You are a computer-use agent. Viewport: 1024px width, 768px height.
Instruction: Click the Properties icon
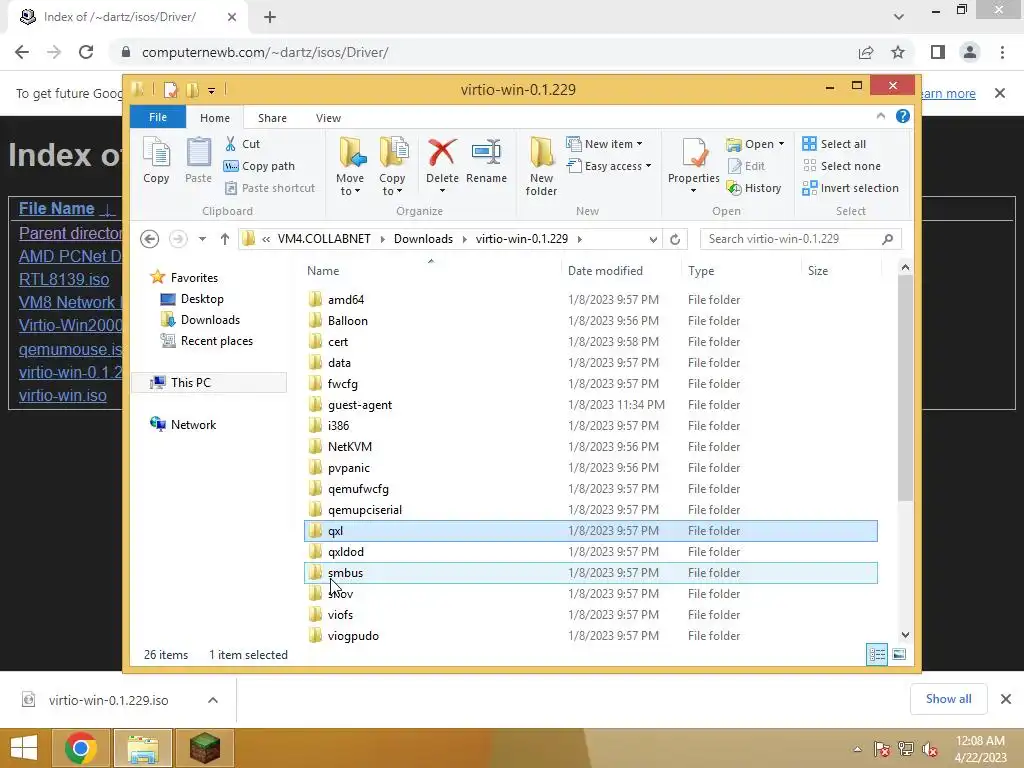(x=694, y=154)
